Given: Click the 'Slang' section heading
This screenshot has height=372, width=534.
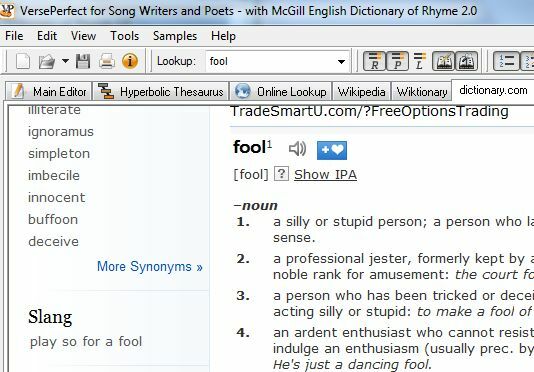Looking at the screenshot, I should point(50,317).
